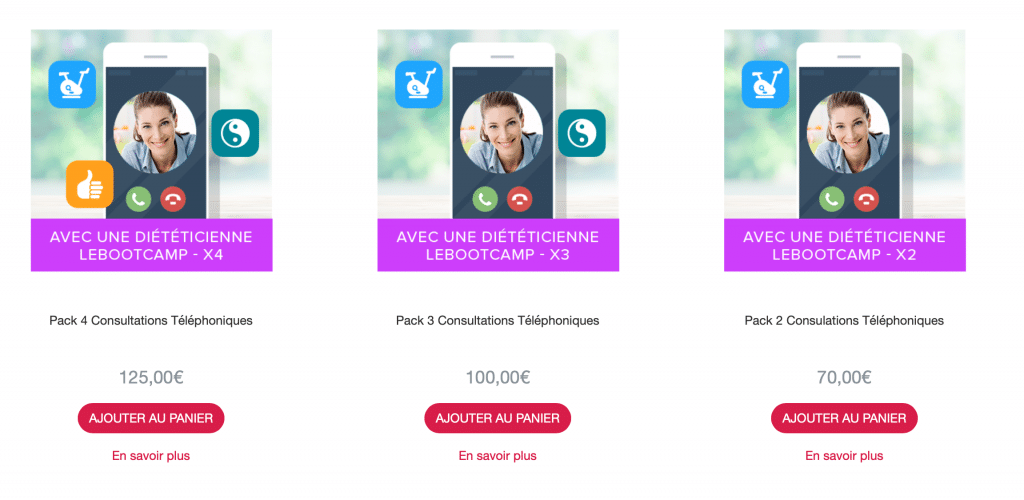Viewport: 1024px width, 500px height.
Task: Open the Pack 4 Consultations Téléphoniques title
Action: (x=151, y=320)
